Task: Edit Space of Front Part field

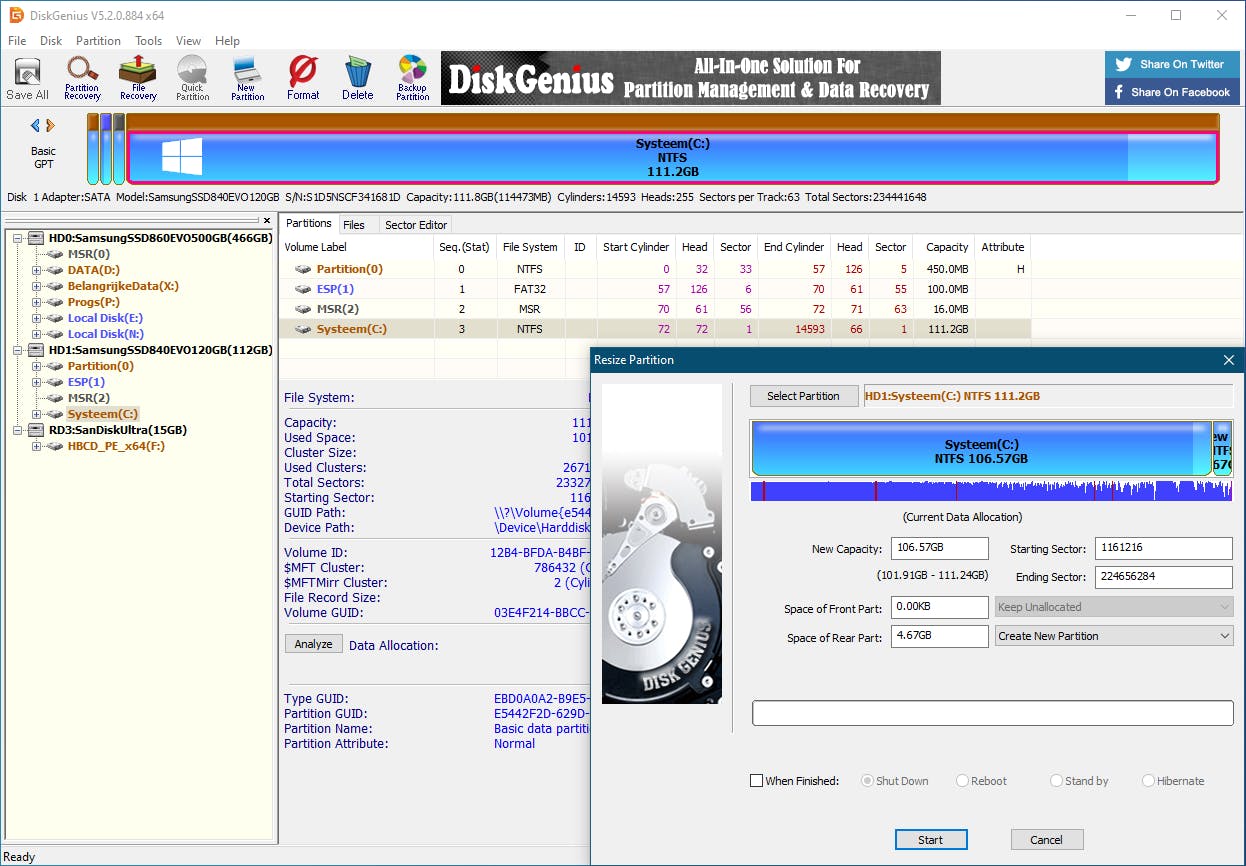Action: pos(939,607)
